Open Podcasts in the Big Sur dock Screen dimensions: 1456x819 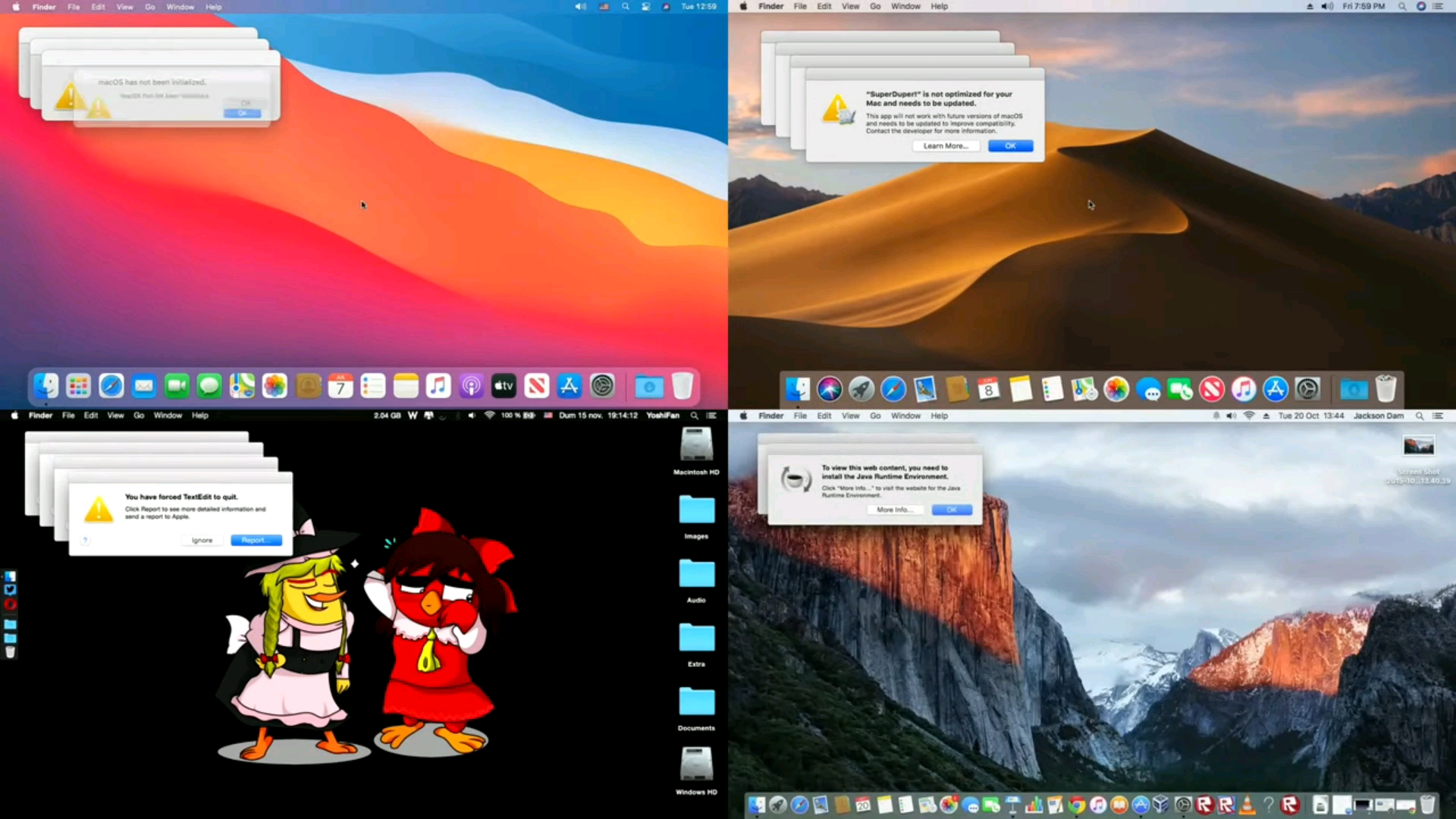tap(470, 386)
